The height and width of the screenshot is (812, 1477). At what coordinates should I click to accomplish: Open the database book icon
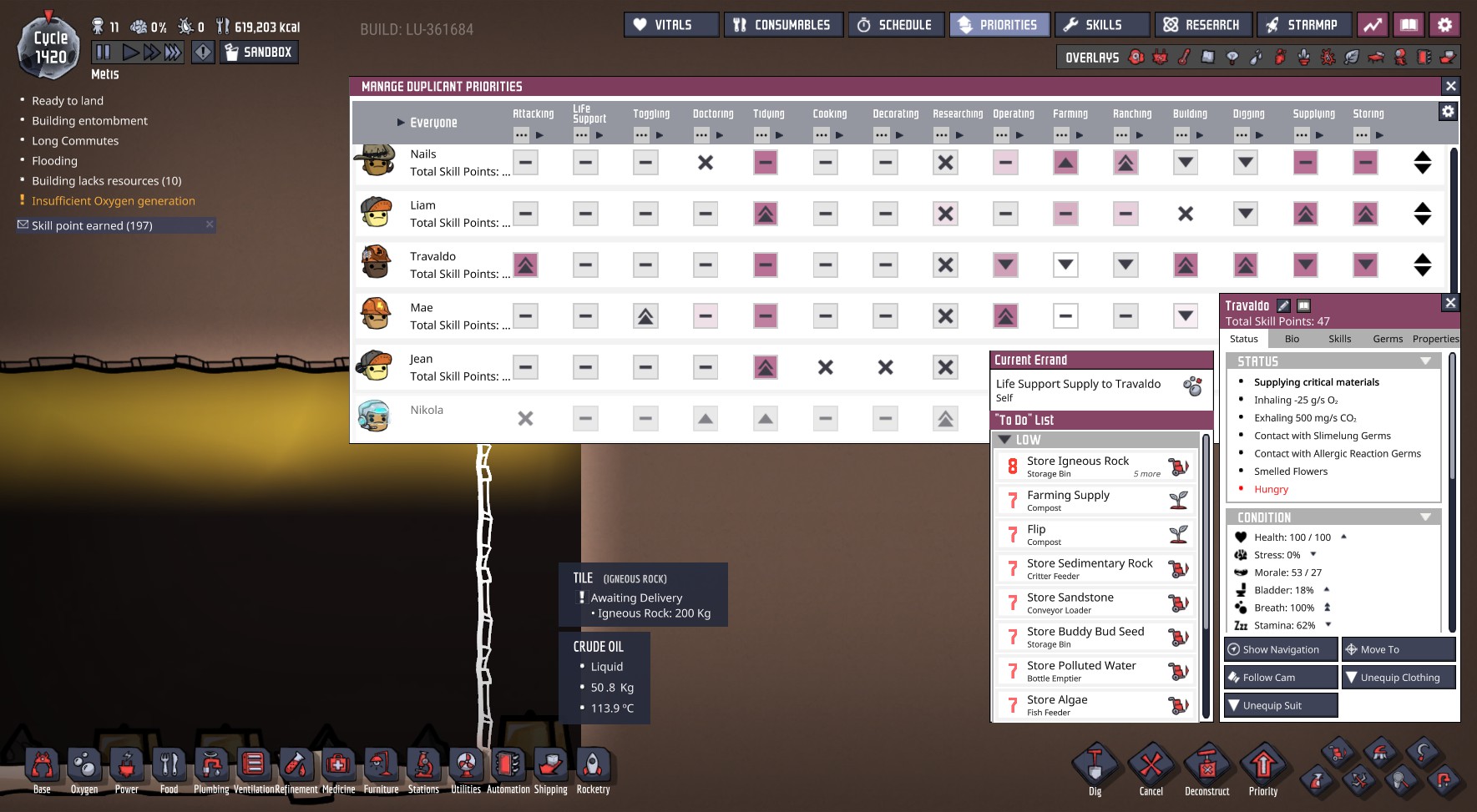pos(1409,25)
